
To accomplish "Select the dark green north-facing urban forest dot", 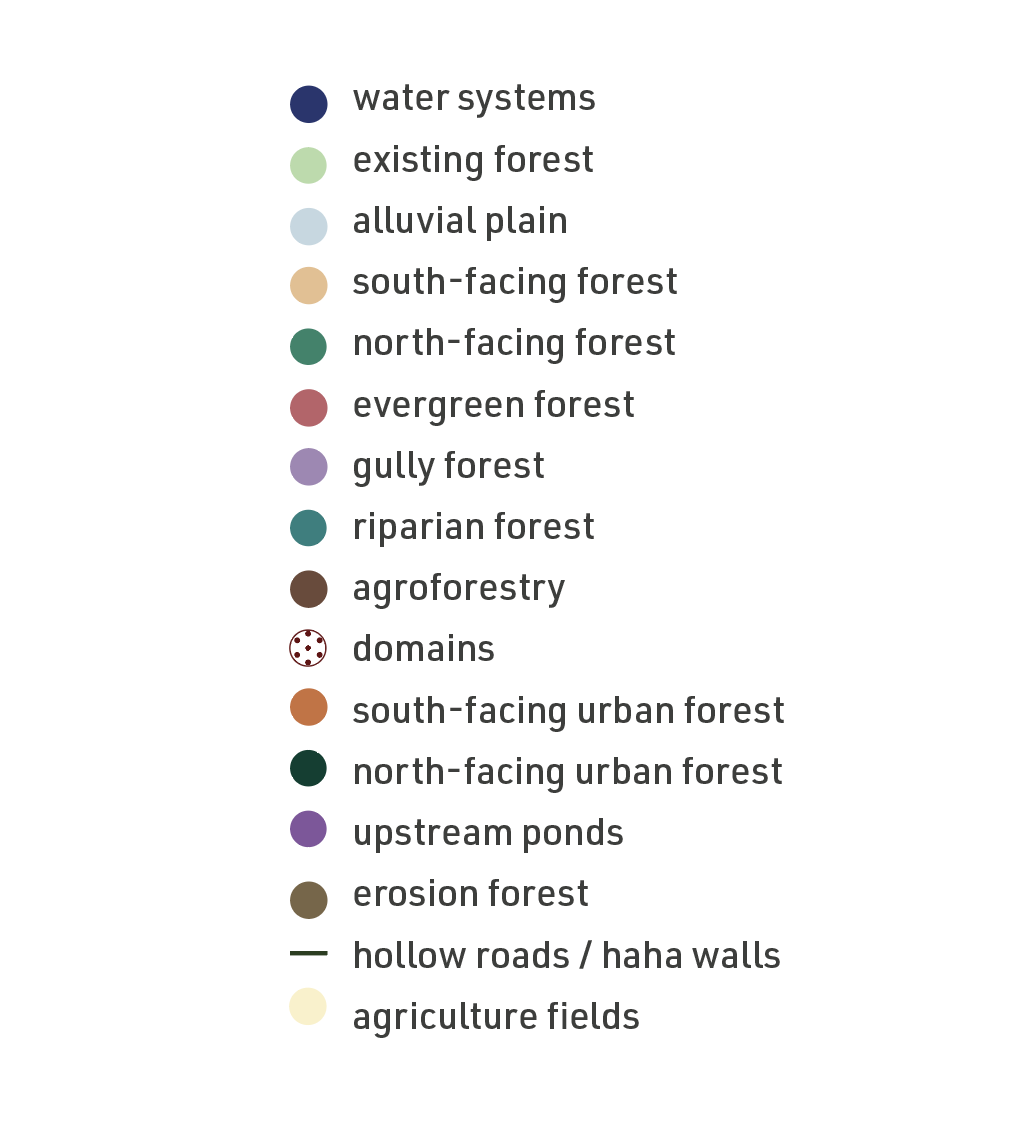I will tap(309, 768).
